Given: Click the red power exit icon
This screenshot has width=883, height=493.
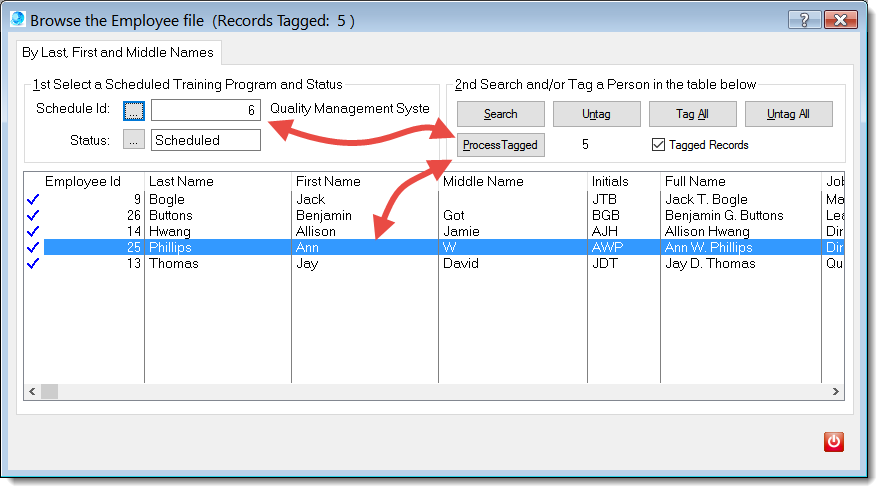Looking at the screenshot, I should (x=833, y=441).
